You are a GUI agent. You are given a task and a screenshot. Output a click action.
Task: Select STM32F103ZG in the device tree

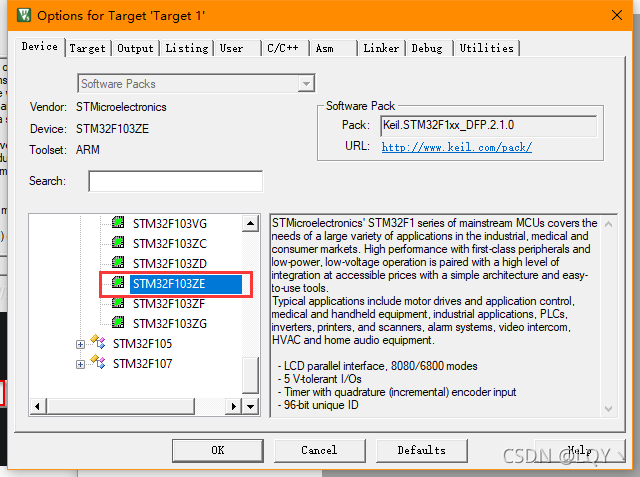(x=170, y=324)
